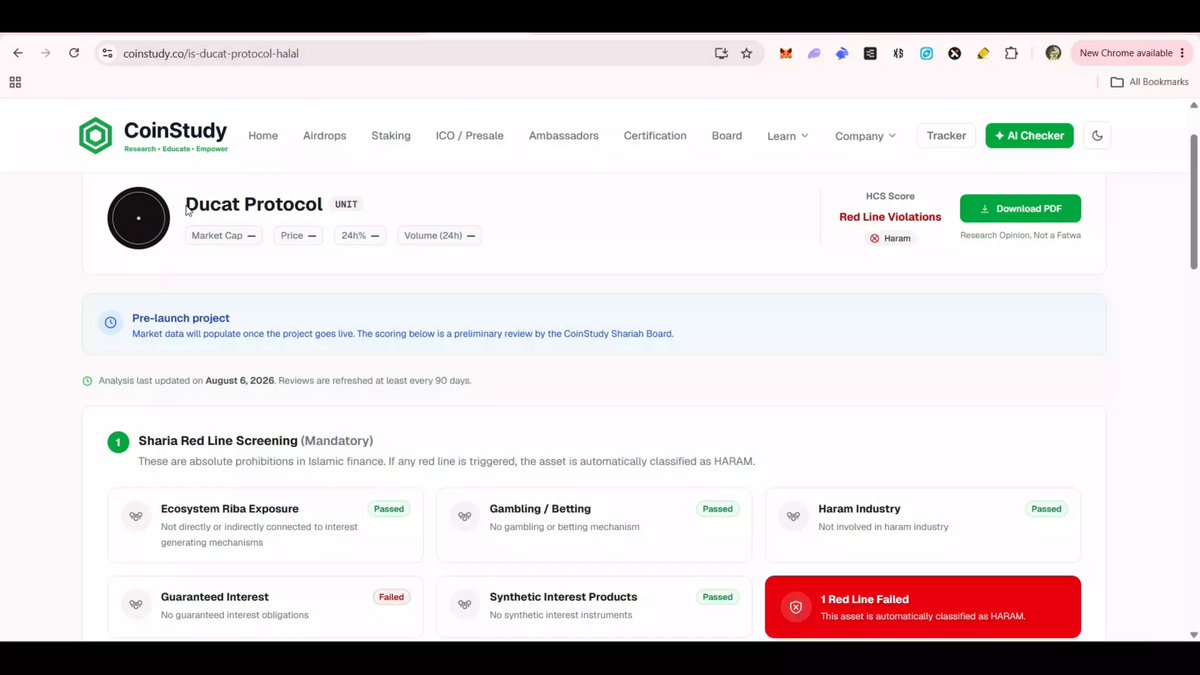Click the CoinStudy hexagon logo
1200x675 pixels.
pos(96,135)
